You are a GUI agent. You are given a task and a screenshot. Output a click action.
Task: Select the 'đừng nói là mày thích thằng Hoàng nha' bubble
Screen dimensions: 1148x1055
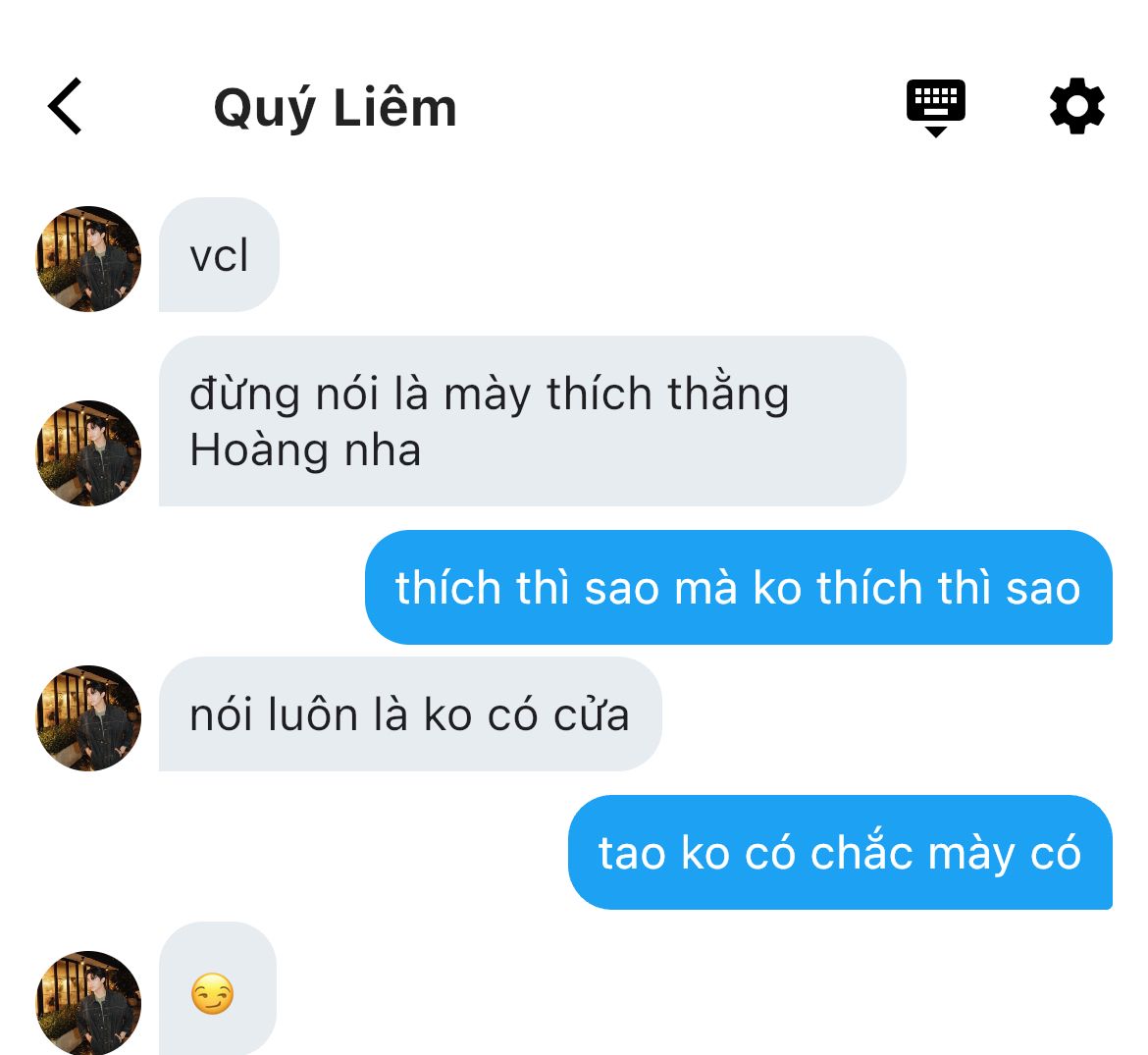[x=532, y=421]
